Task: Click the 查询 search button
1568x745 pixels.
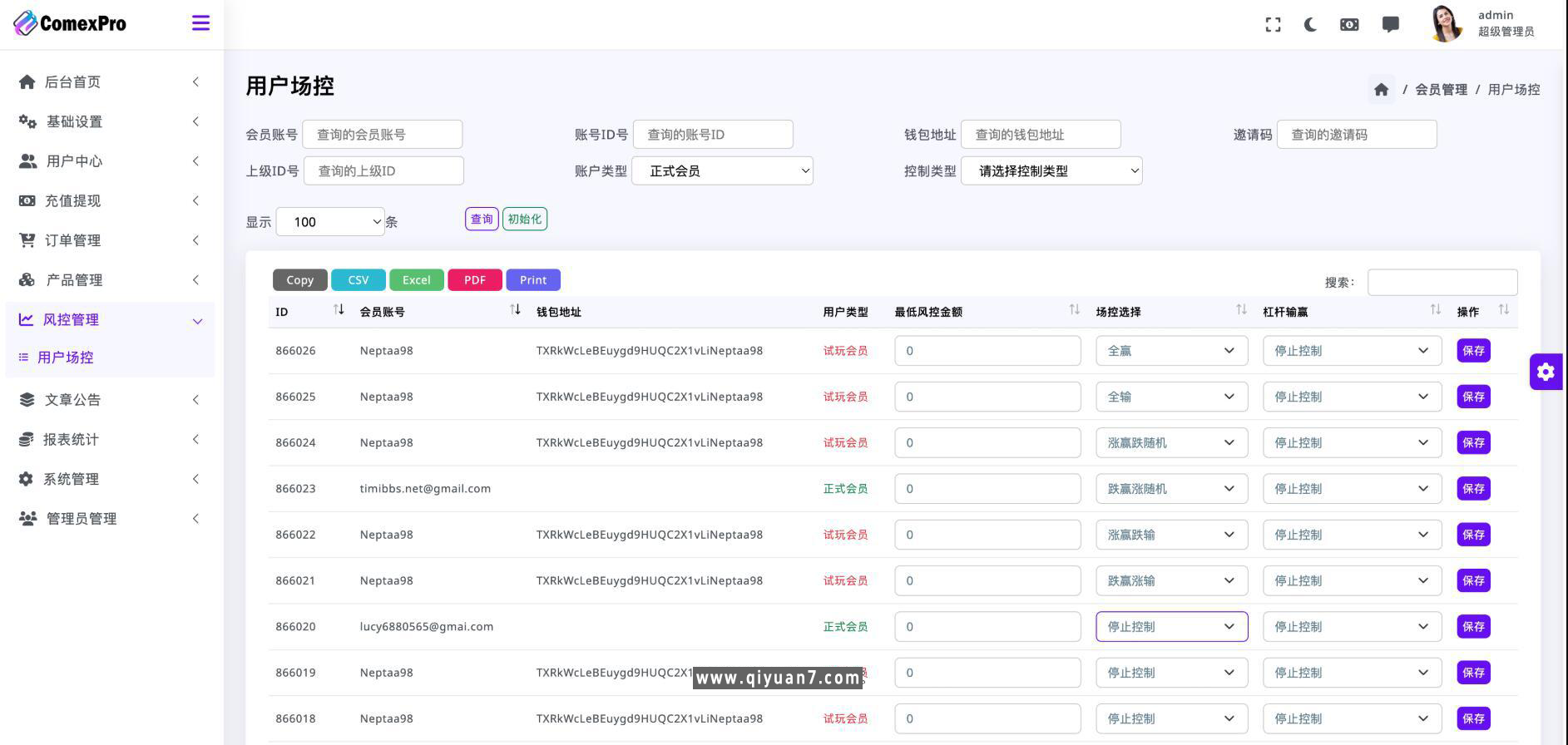Action: (482, 220)
